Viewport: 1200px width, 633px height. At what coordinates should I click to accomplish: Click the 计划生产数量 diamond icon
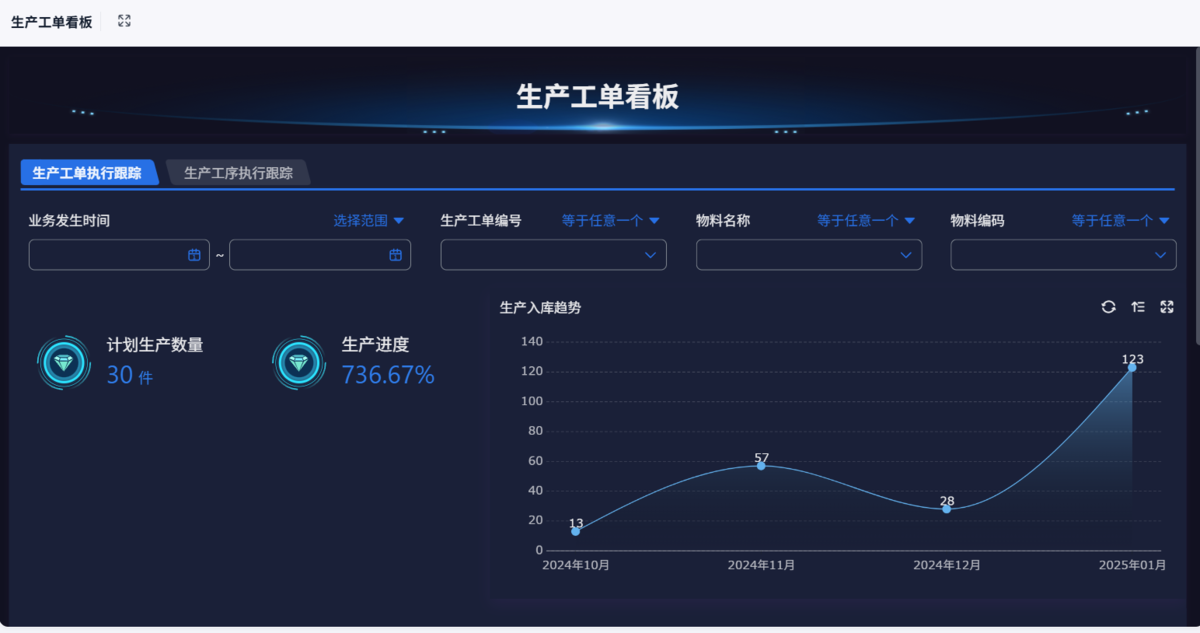[64, 362]
